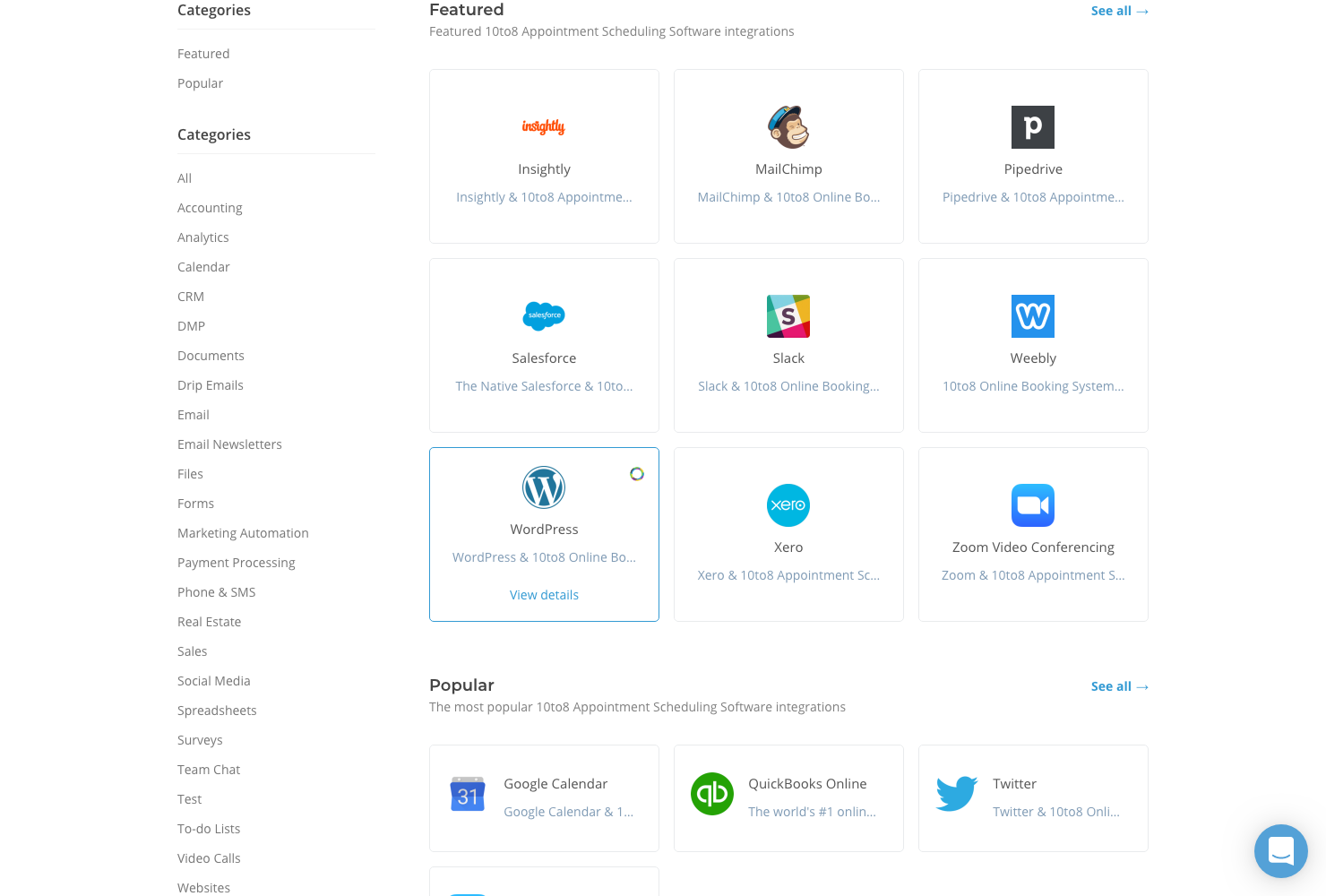The width and height of the screenshot is (1326, 896).
Task: Click the QuickBooks Online title text
Action: (807, 784)
